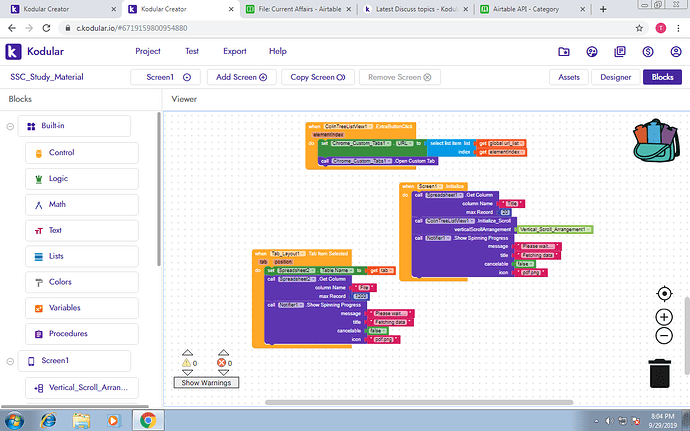Open the monetization dollar icon
Image resolution: width=690 pixels, height=431 pixels.
pos(648,52)
